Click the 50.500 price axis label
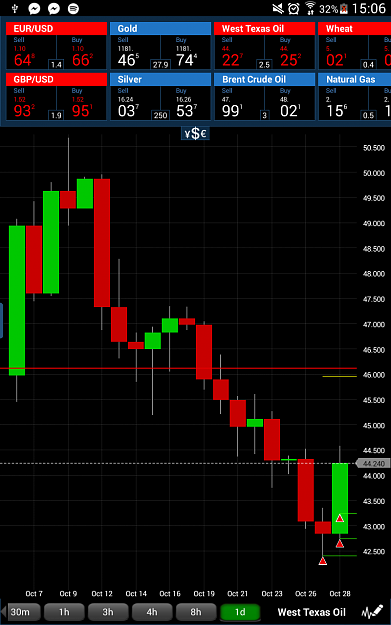The height and width of the screenshot is (625, 391). pyautogui.click(x=374, y=148)
